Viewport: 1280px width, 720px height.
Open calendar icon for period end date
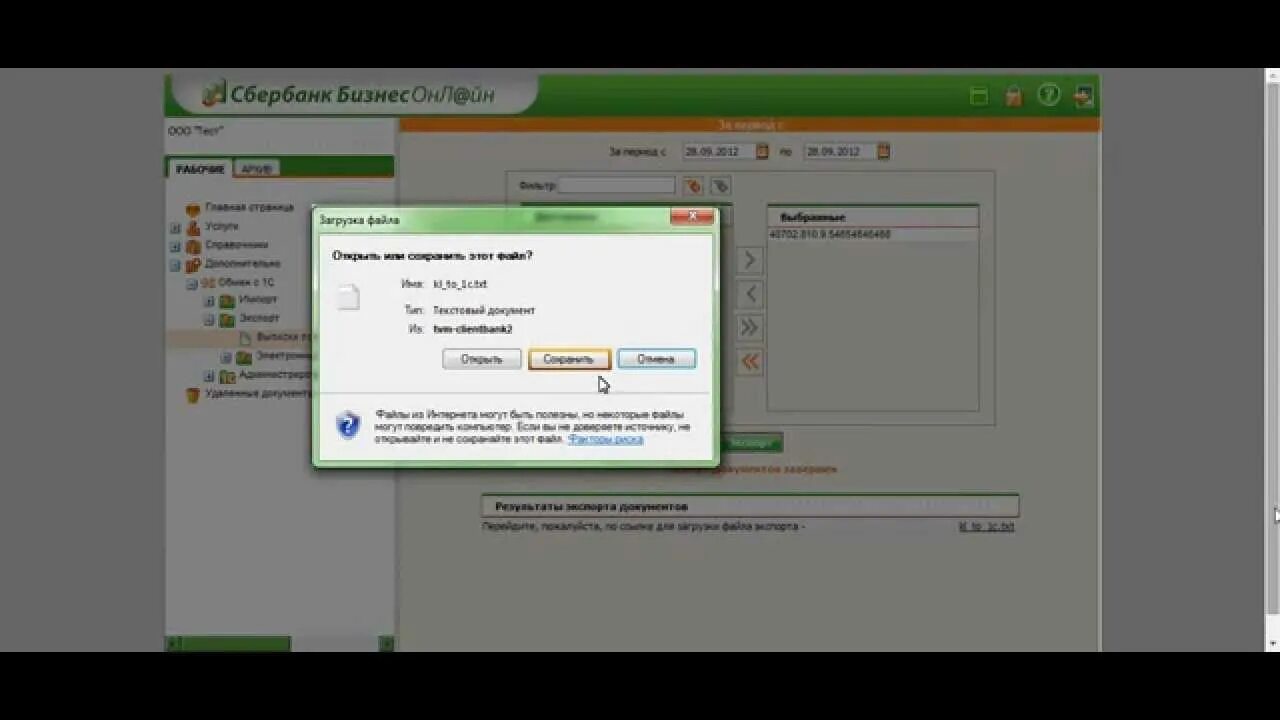coord(883,151)
